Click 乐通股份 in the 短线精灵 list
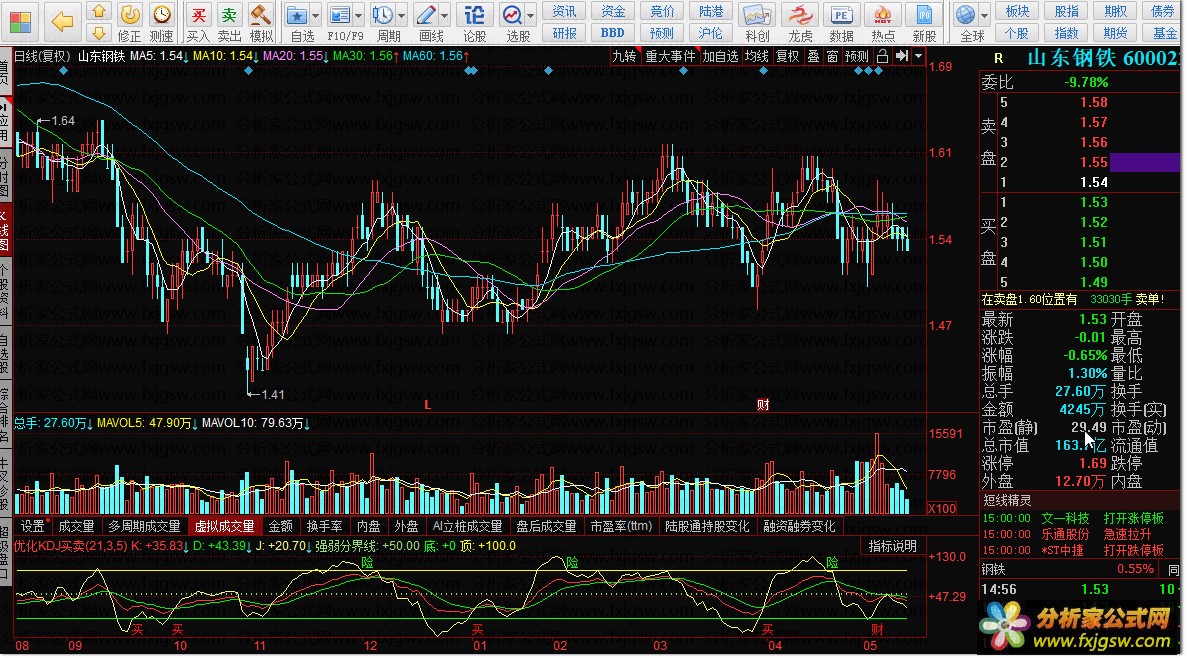 click(x=1065, y=535)
